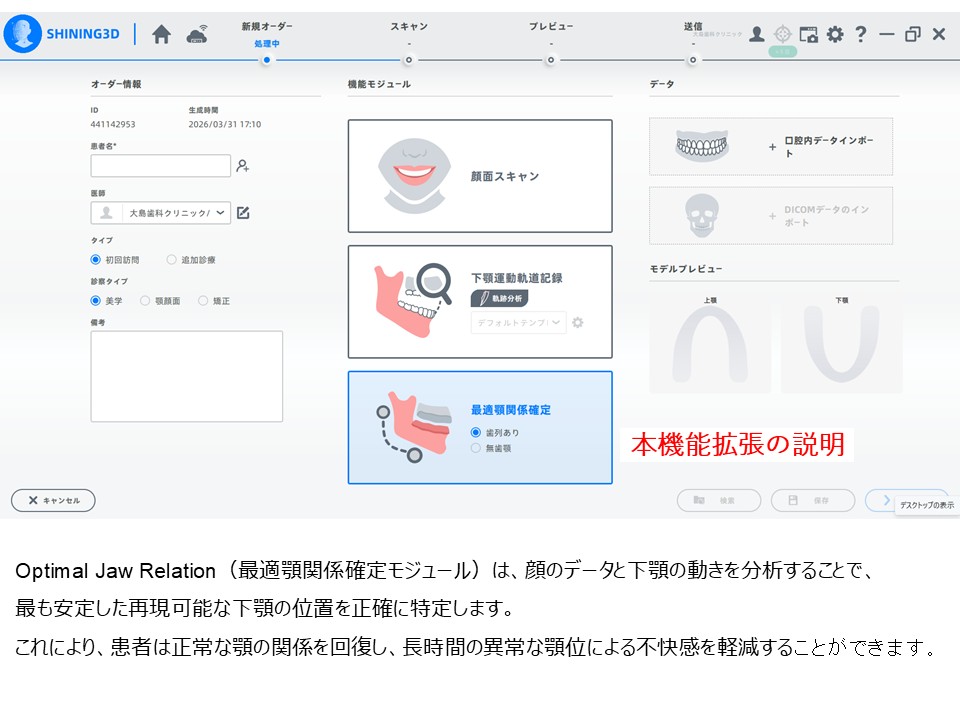Go to the Home screen icon
The image size is (960, 720).
click(x=161, y=34)
